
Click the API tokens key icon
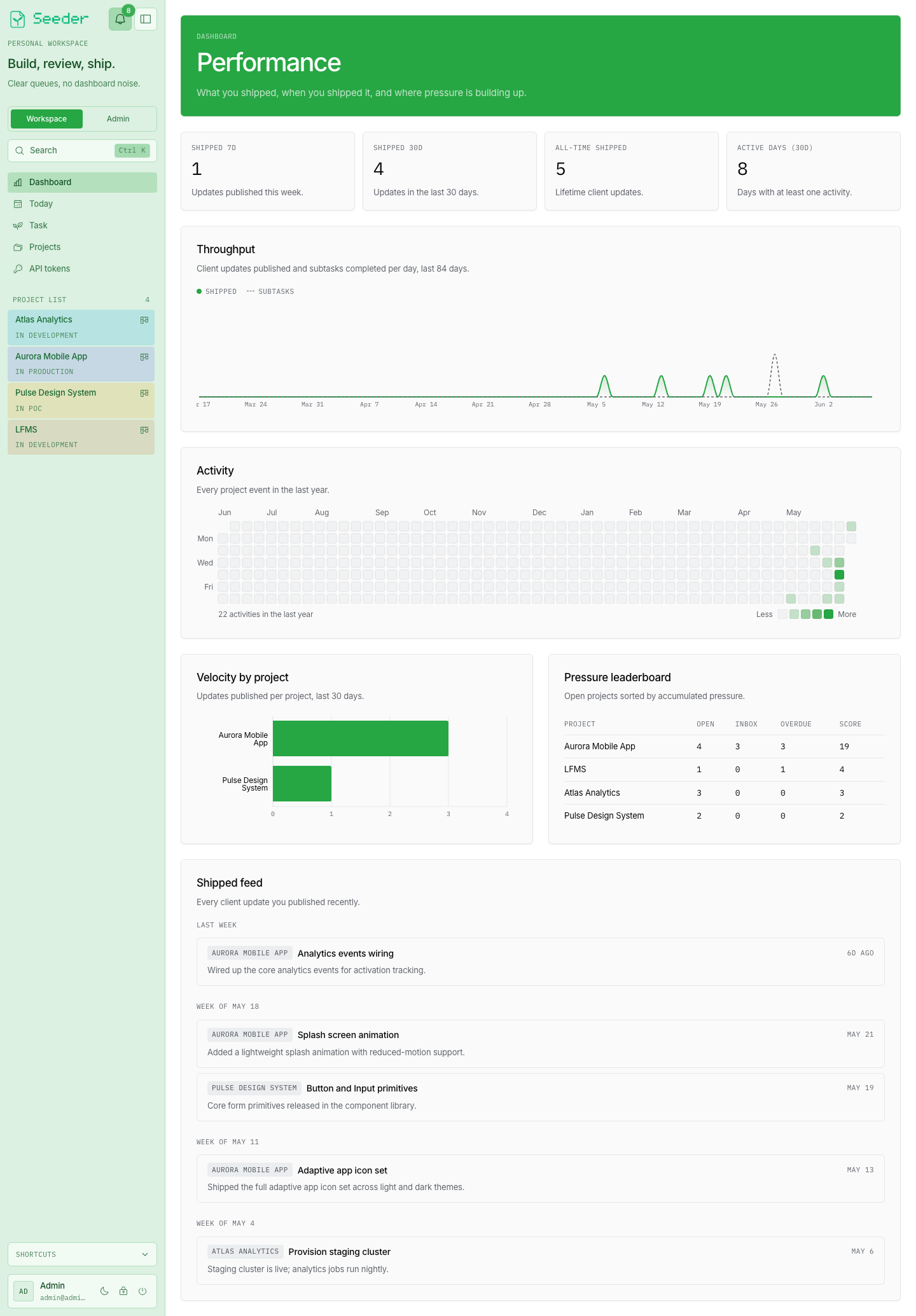click(x=18, y=269)
